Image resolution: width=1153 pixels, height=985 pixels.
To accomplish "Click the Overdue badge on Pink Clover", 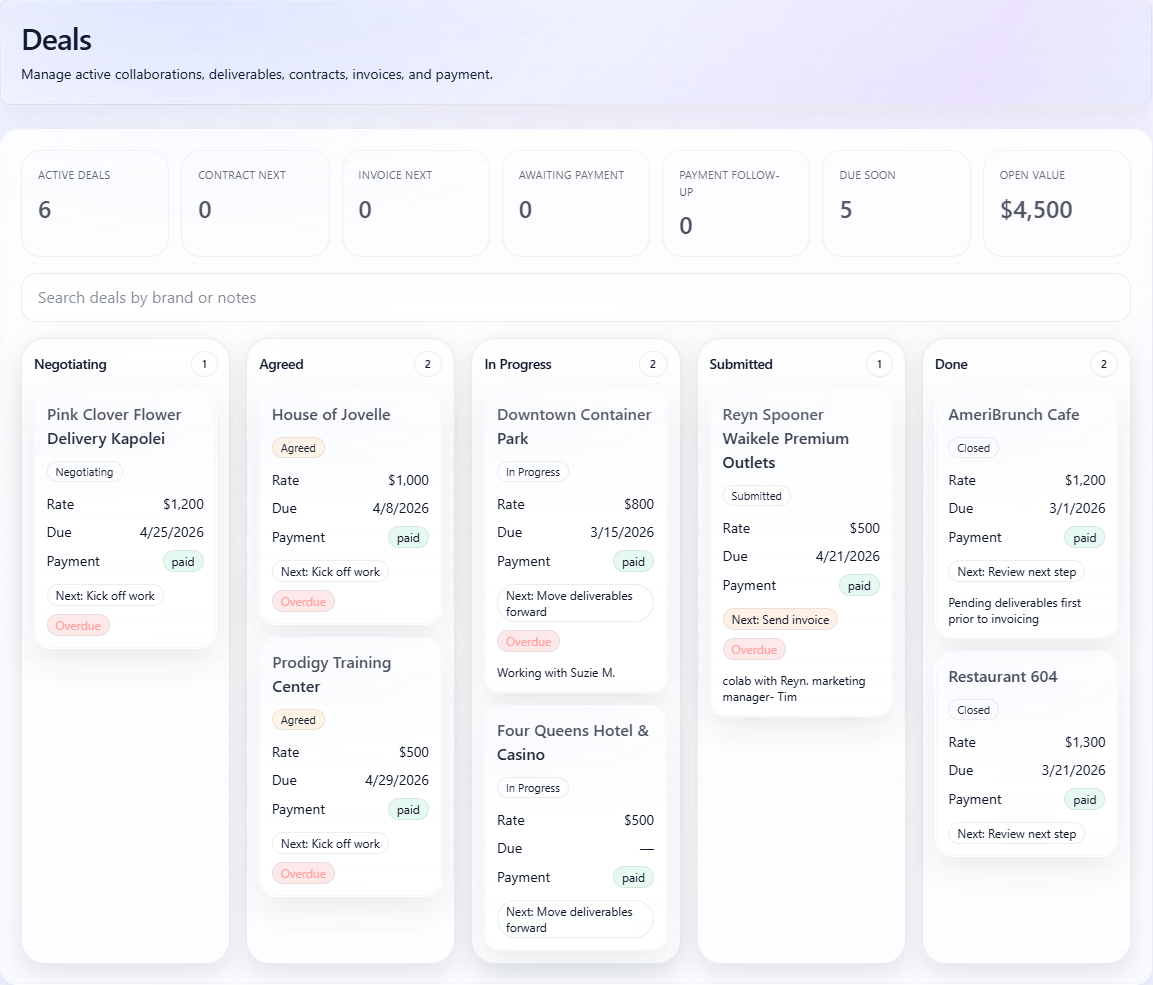I will pyautogui.click(x=79, y=626).
